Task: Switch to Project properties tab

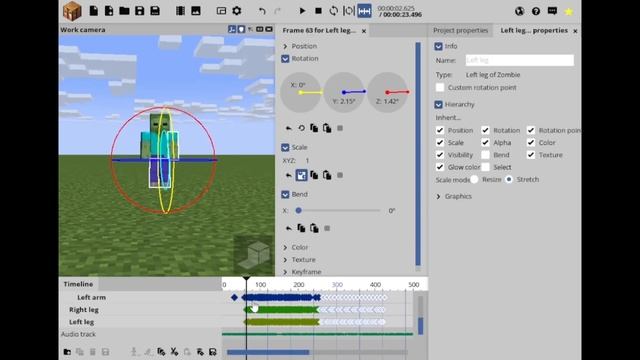Action: point(460,30)
